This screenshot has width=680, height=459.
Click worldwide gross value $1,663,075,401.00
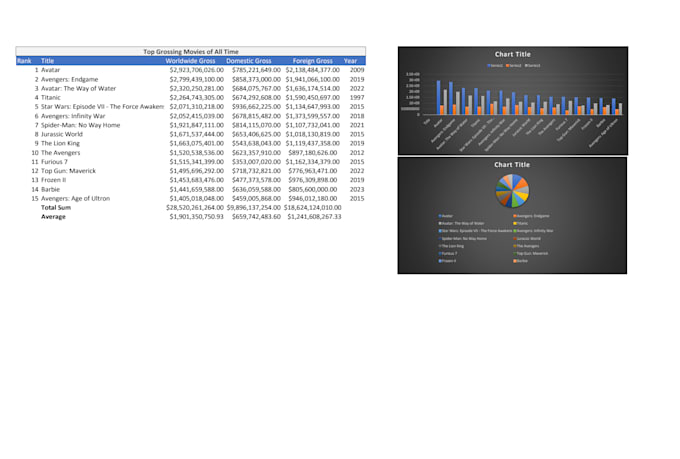pyautogui.click(x=196, y=144)
